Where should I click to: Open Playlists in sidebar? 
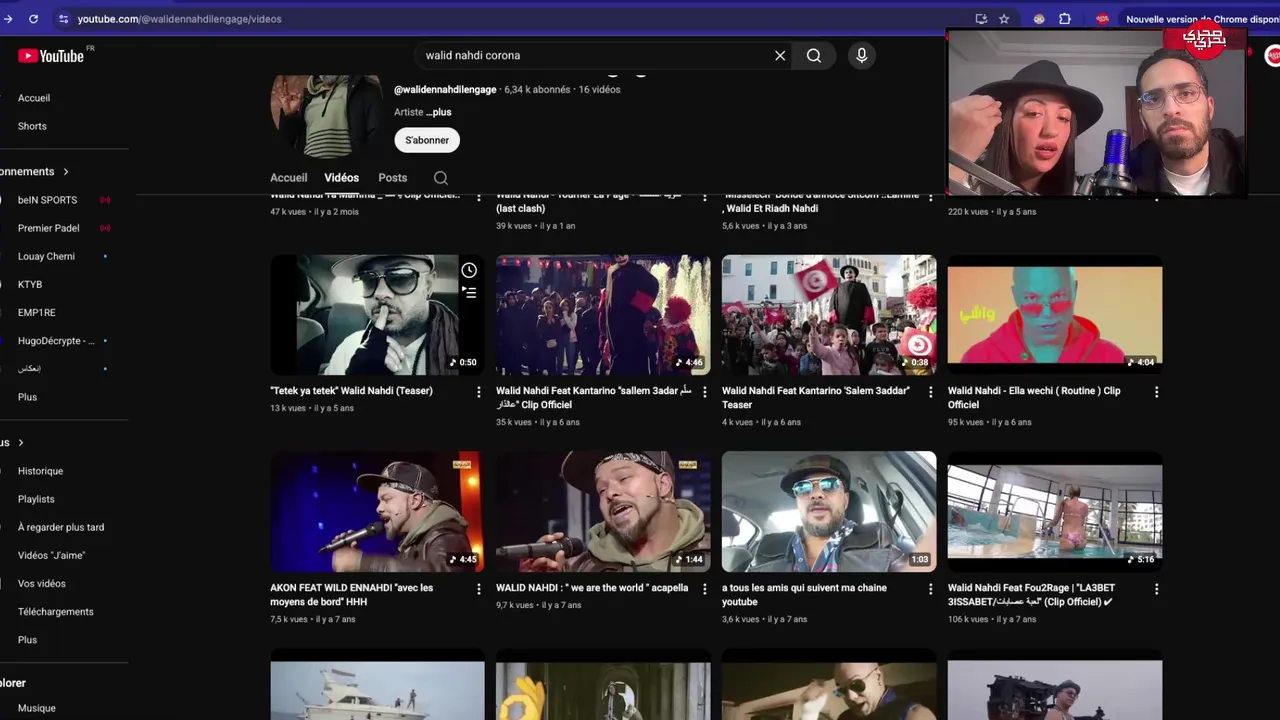click(x=36, y=499)
